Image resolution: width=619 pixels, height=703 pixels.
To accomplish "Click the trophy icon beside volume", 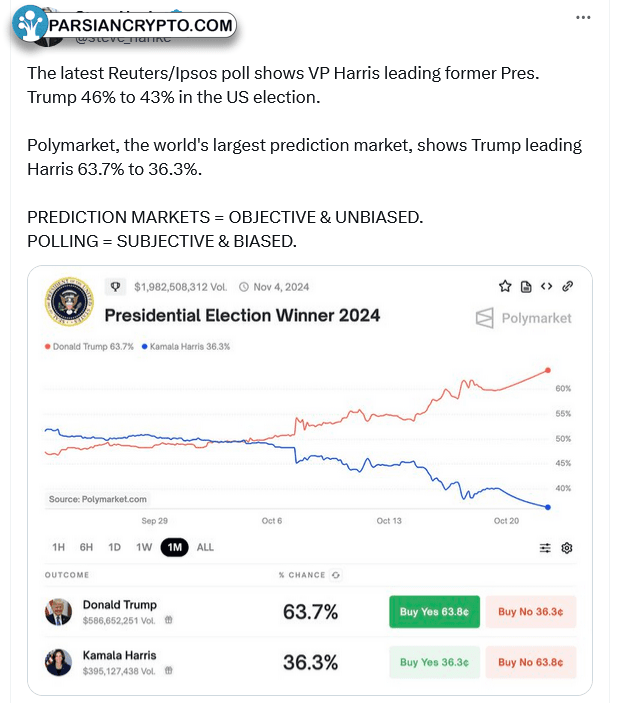I will pos(115,286).
